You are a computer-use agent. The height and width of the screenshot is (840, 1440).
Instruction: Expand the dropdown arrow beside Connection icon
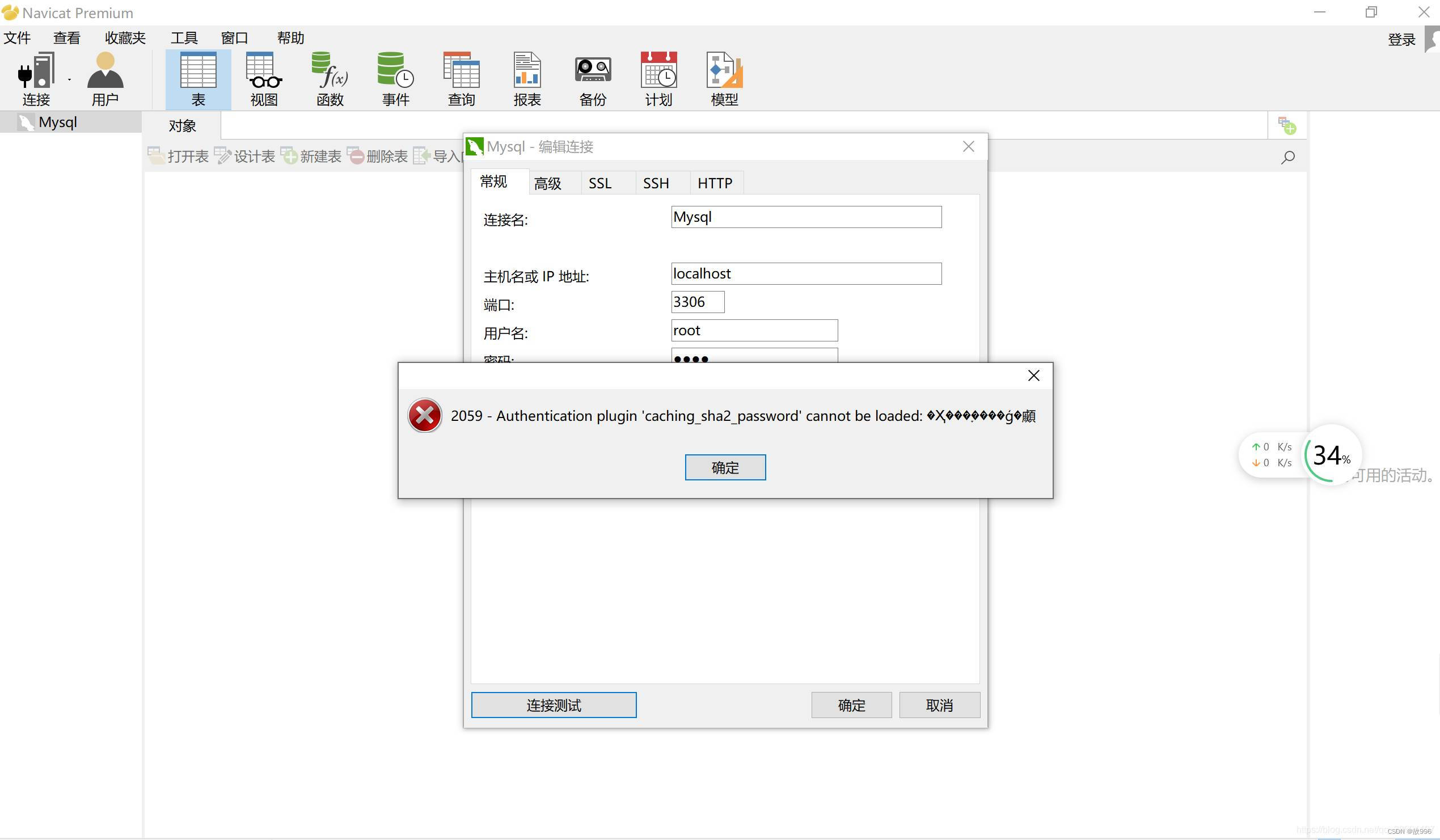70,79
